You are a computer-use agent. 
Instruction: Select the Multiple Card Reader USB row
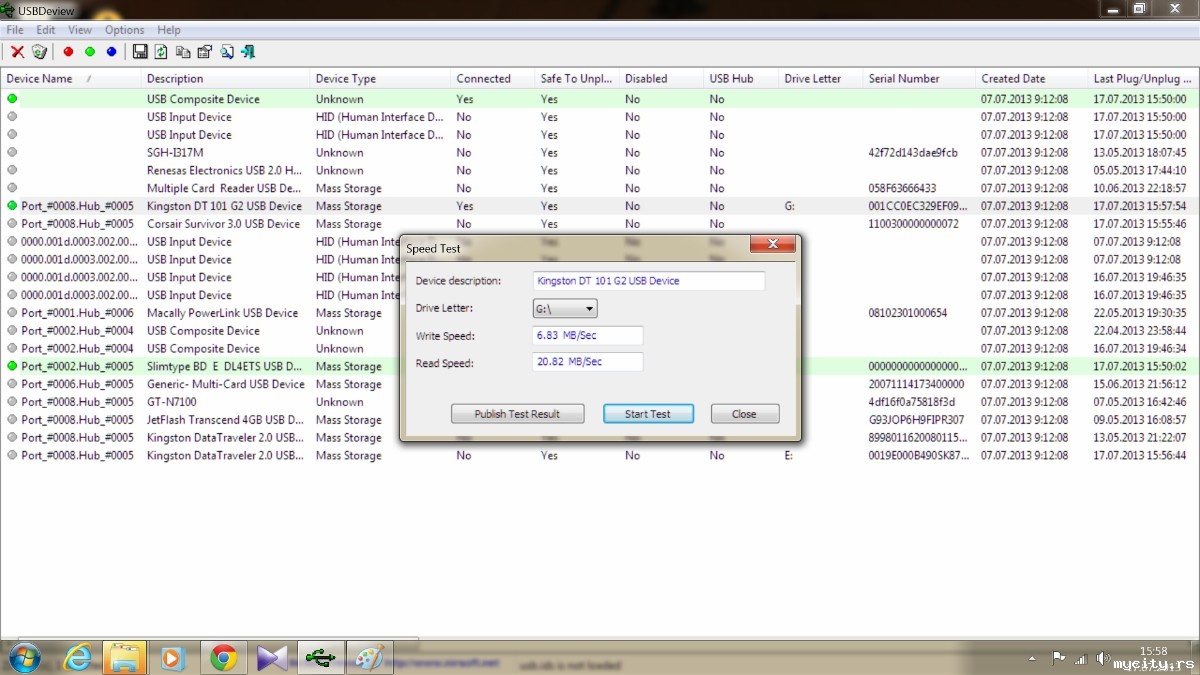point(600,188)
